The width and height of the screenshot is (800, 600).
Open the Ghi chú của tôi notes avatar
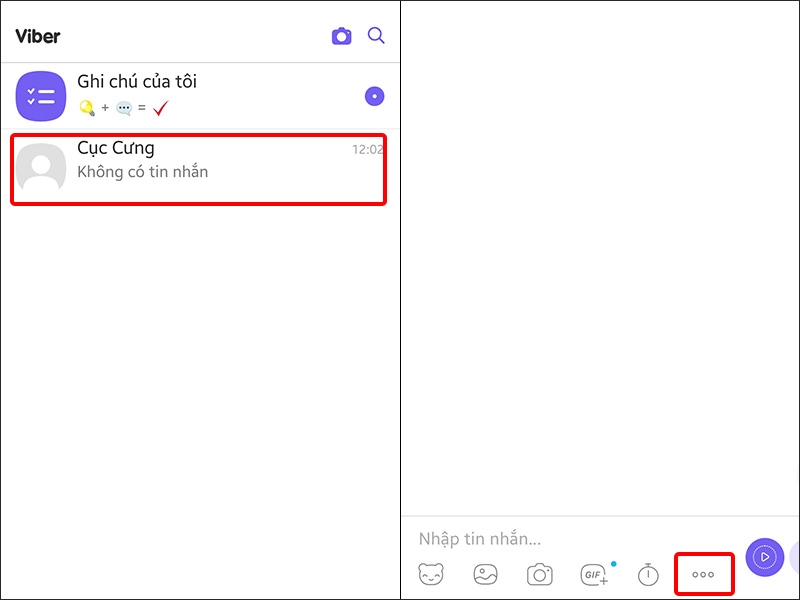[x=41, y=96]
